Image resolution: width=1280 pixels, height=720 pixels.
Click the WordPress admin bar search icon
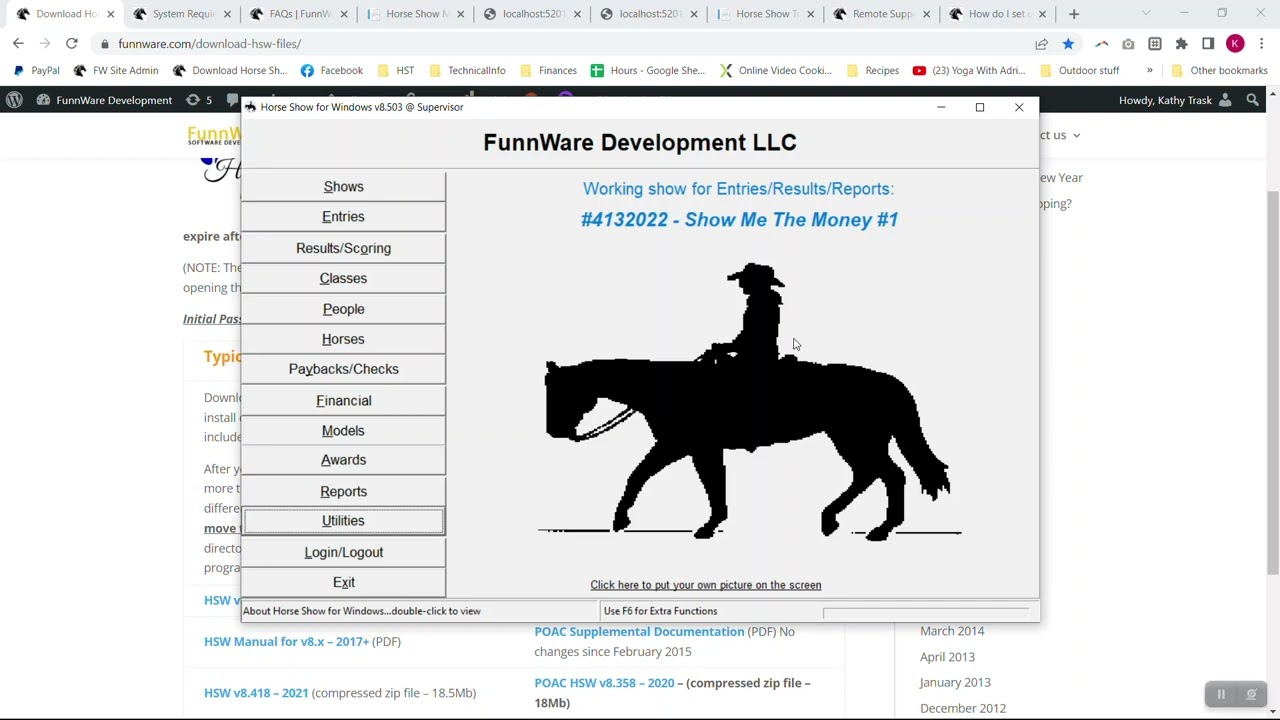pos(1252,100)
